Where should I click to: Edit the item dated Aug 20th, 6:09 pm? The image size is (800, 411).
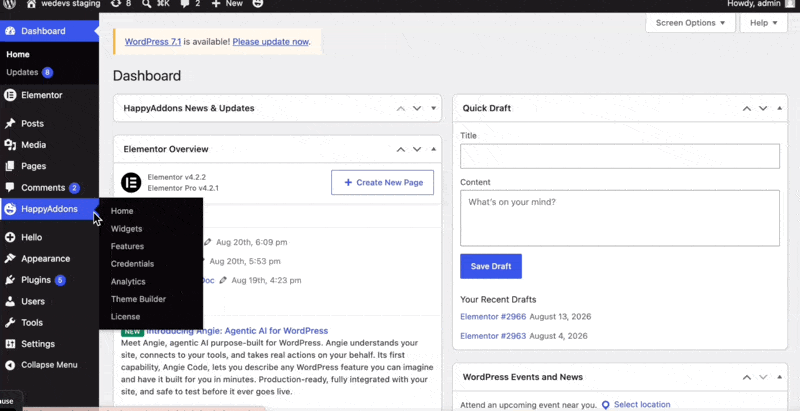point(207,242)
